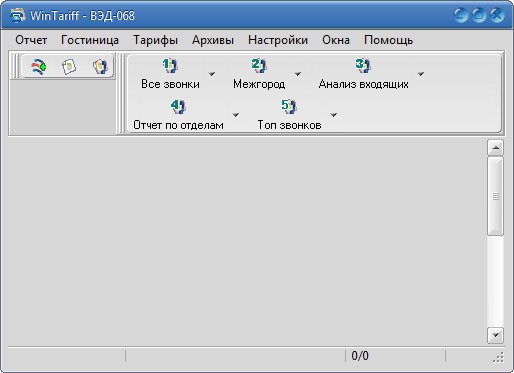Expand the Анализ входящих dropdown arrow

pos(421,74)
